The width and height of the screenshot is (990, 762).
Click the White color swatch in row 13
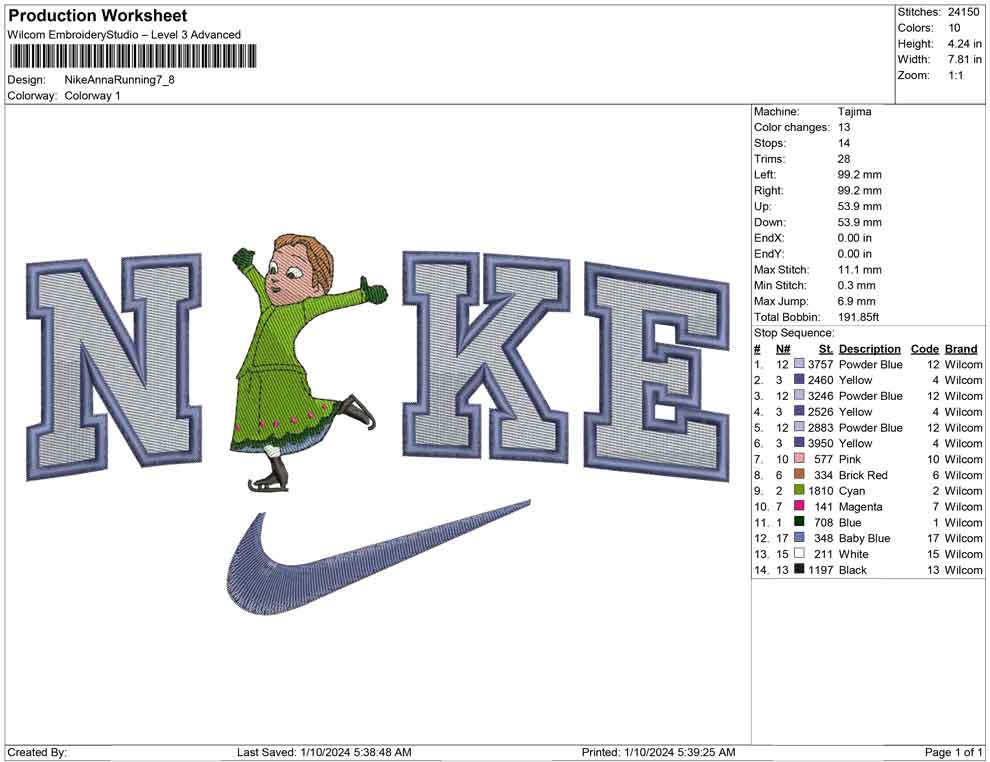pyautogui.click(x=799, y=554)
